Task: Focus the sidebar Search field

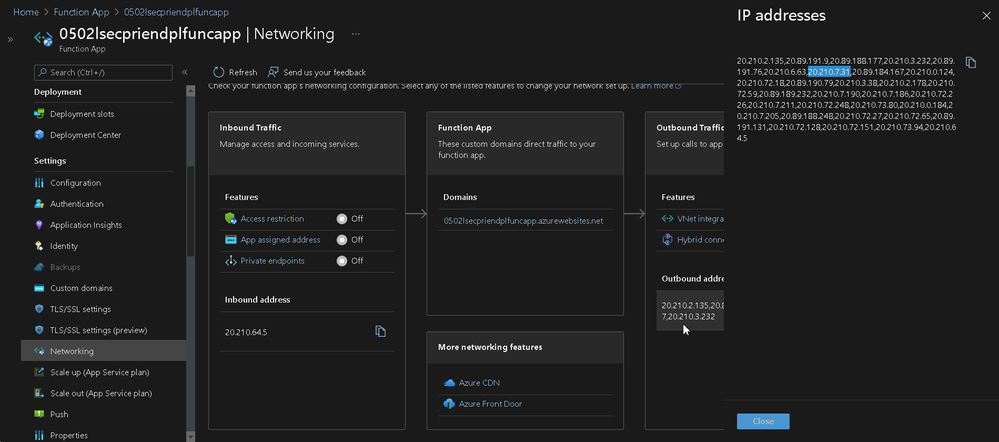Action: coord(103,73)
